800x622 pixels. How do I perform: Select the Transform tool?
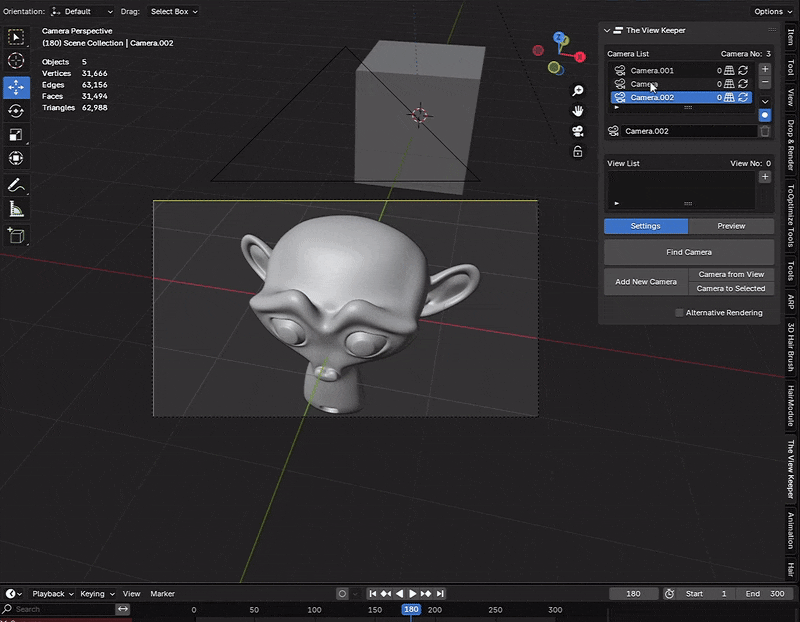tap(16, 158)
